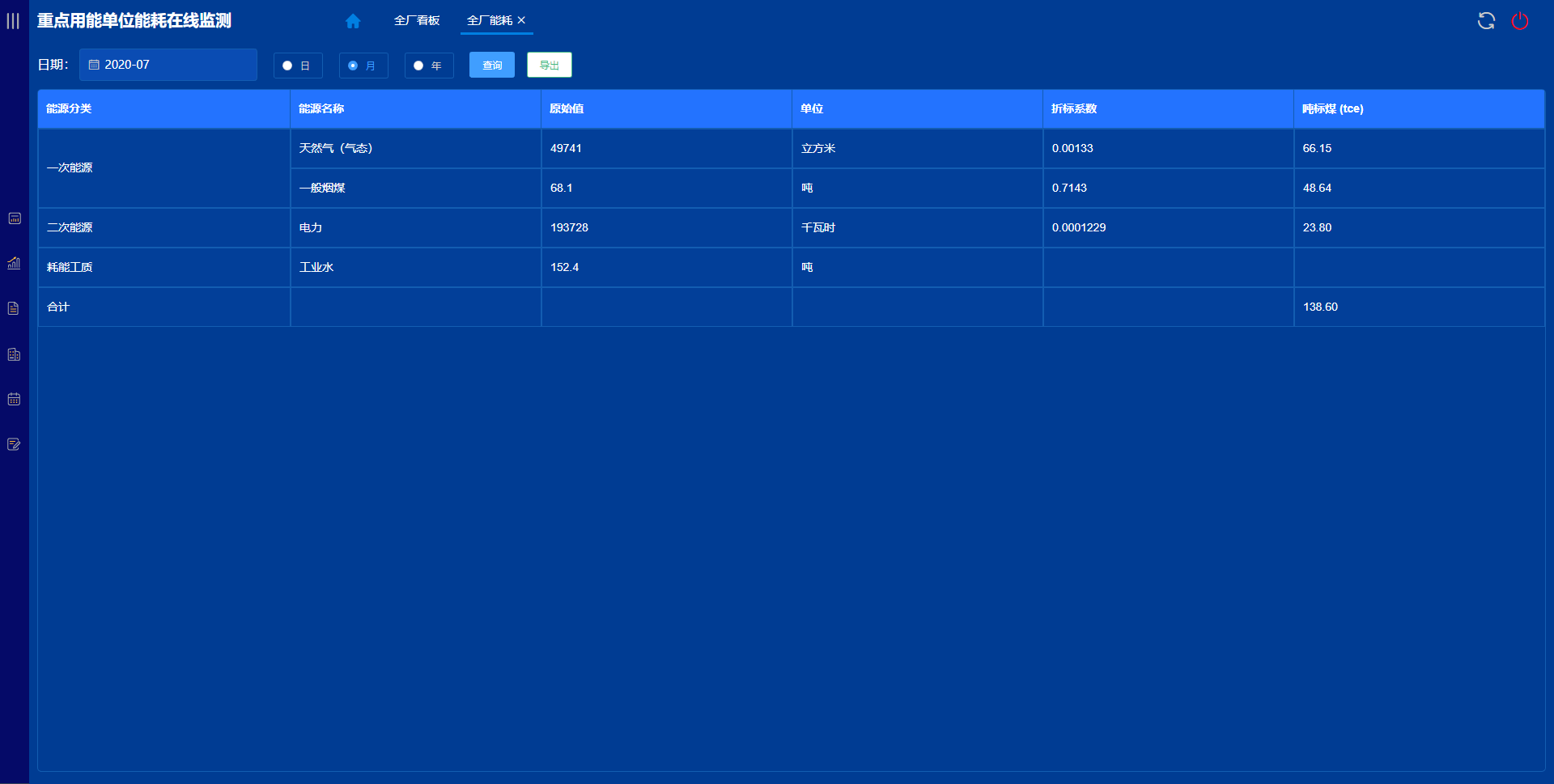Image resolution: width=1554 pixels, height=784 pixels.
Task: Click the tce value 23.80
Action: 1317,227
